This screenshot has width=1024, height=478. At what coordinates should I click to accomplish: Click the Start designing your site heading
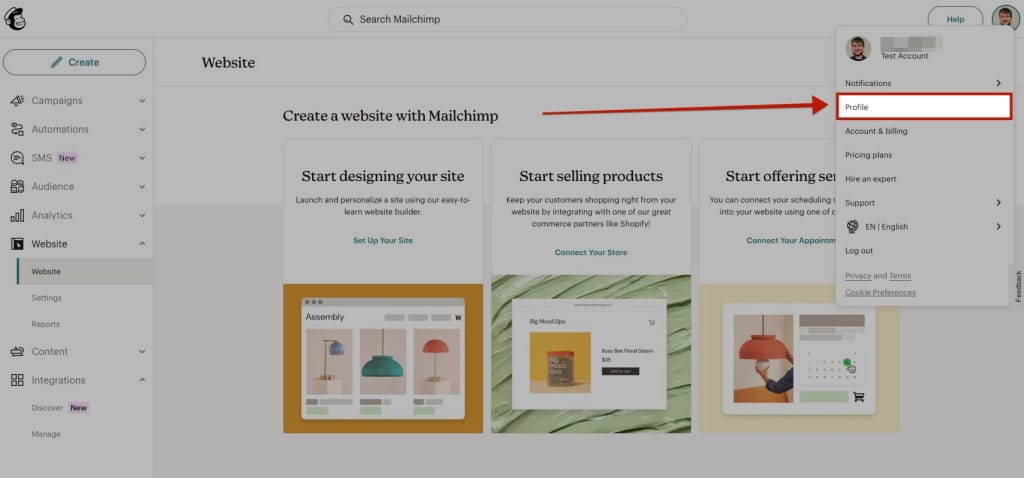coord(383,176)
